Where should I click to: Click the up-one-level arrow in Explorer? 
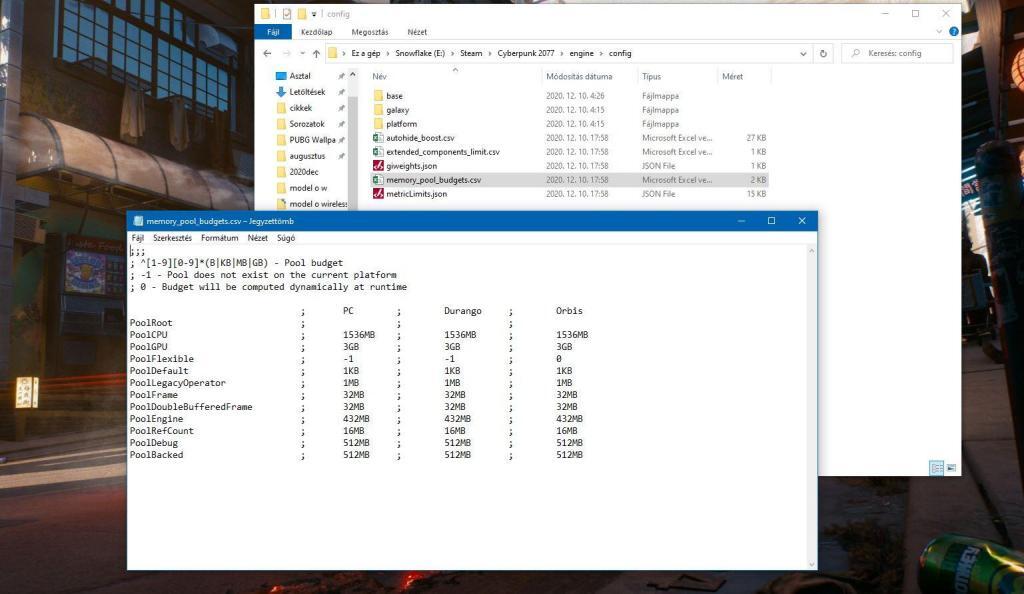point(316,54)
